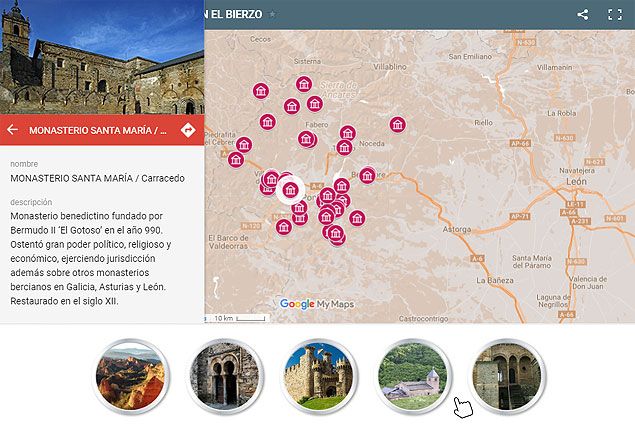Image resolution: width=635 pixels, height=438 pixels.
Task: Open the castle with towers thumbnail
Action: pos(317,374)
